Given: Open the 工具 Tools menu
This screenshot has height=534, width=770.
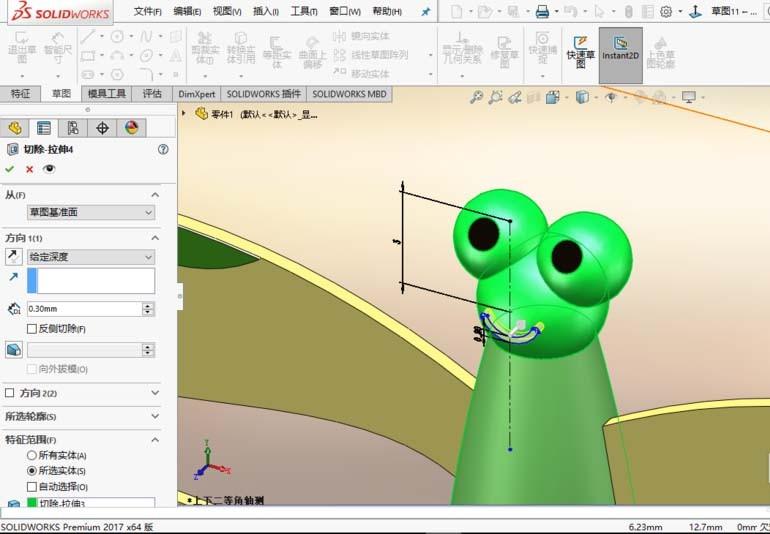Looking at the screenshot, I should 304,11.
